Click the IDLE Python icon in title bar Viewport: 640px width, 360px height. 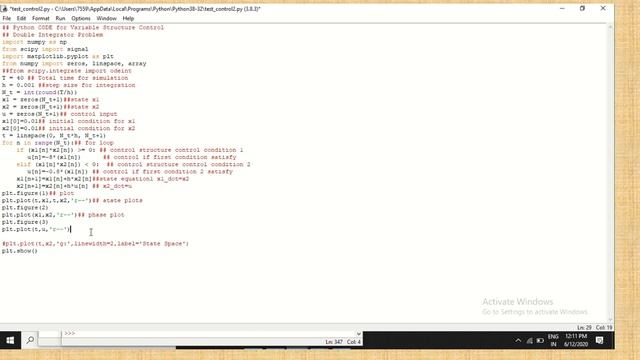[x=4, y=8]
